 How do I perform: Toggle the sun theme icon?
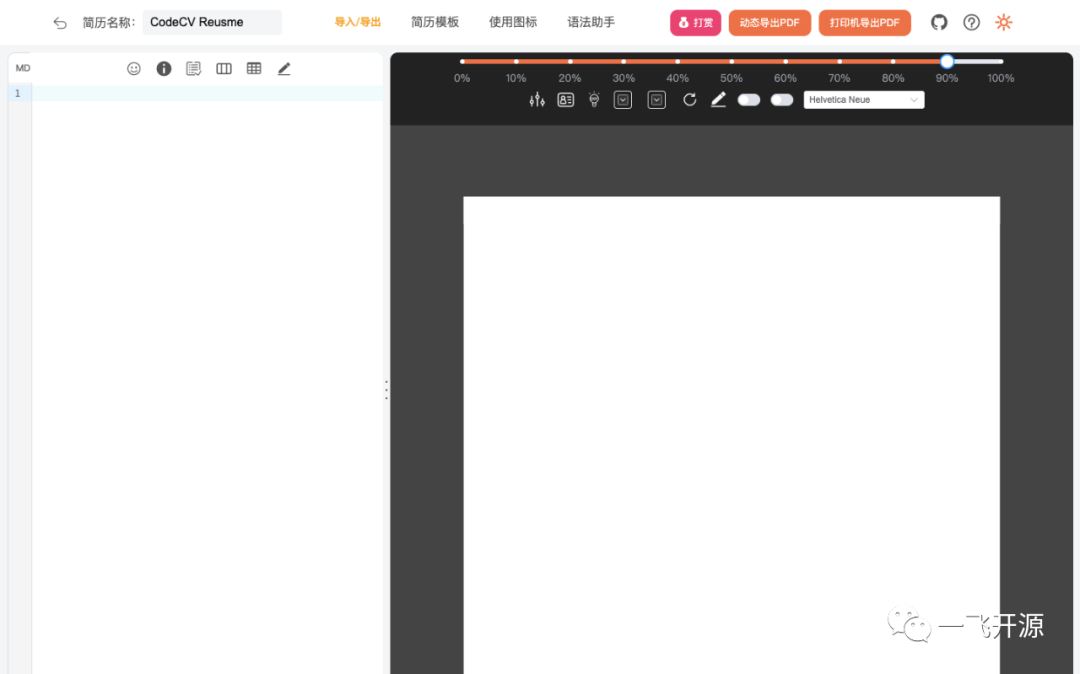tap(1004, 23)
